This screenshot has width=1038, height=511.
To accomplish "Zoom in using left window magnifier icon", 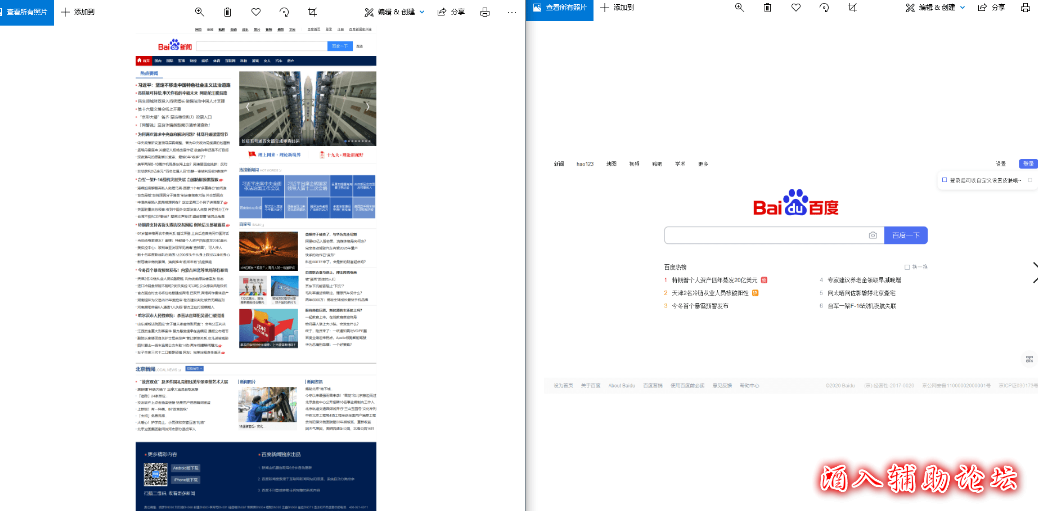I will [x=200, y=12].
